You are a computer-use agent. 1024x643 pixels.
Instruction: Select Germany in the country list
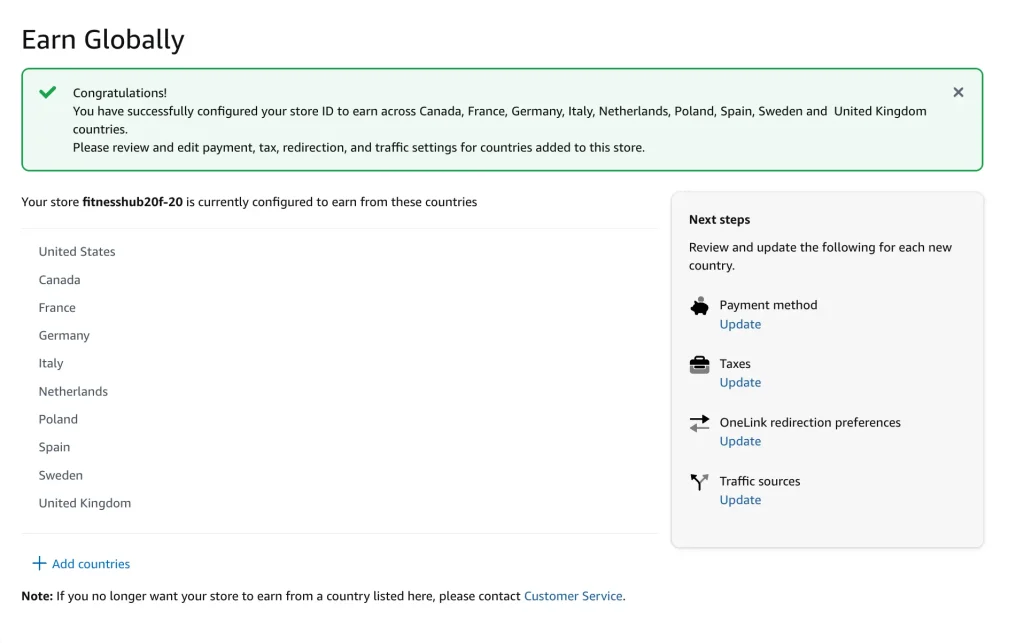pos(64,336)
